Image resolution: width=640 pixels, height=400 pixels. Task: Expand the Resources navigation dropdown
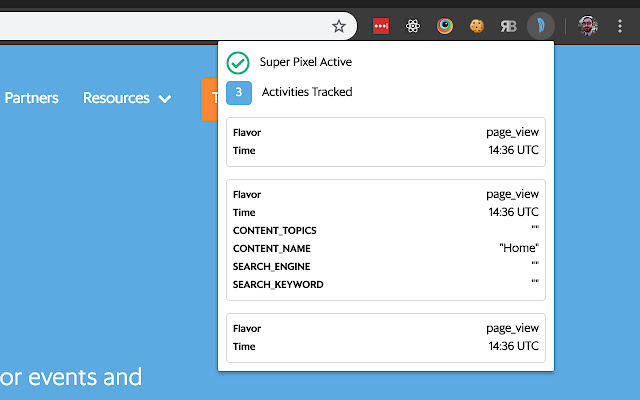click(127, 98)
